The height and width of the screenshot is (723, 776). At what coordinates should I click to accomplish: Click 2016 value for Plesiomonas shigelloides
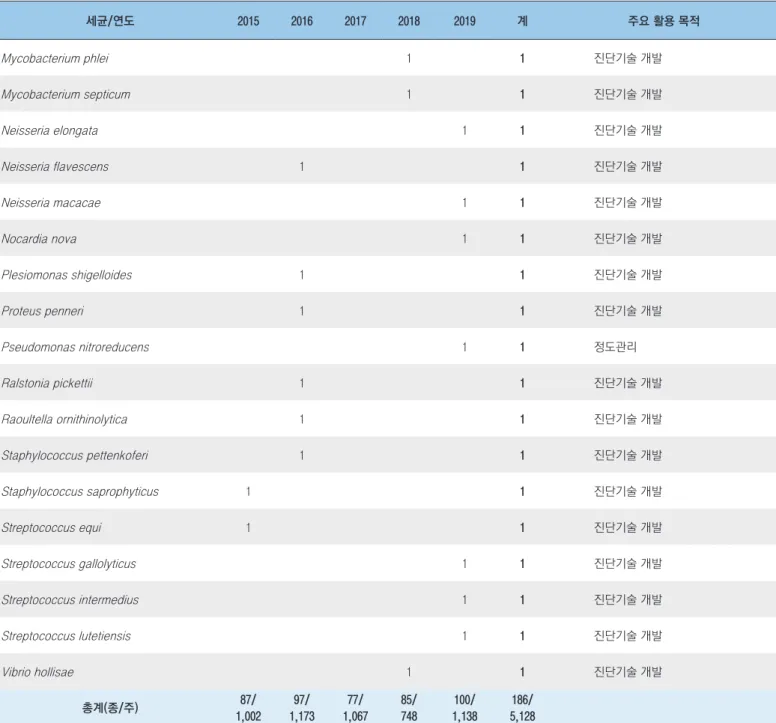pos(301,275)
